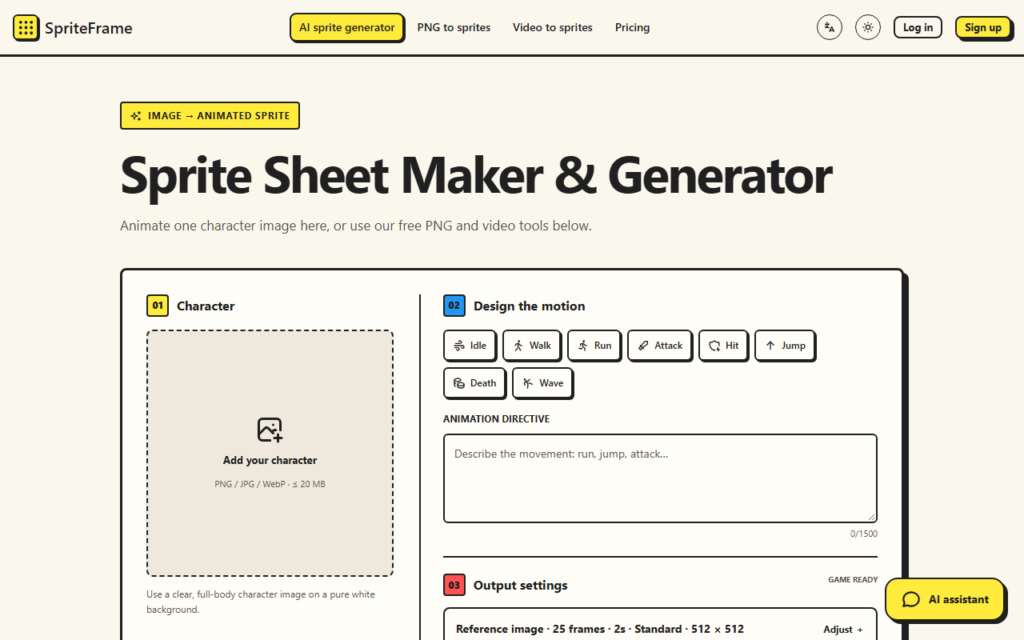Click the 'PNG / JPG / WebP · ≤ 20 MB' text

point(270,484)
